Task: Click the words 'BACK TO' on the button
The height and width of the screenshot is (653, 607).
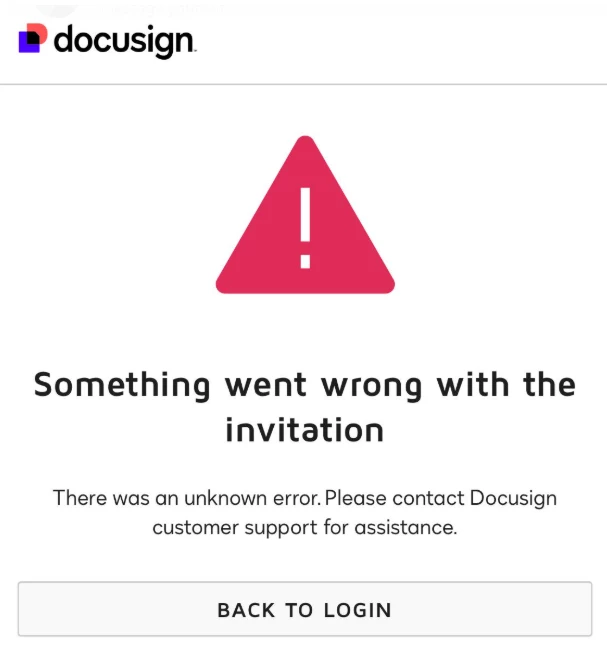Action: [x=265, y=610]
